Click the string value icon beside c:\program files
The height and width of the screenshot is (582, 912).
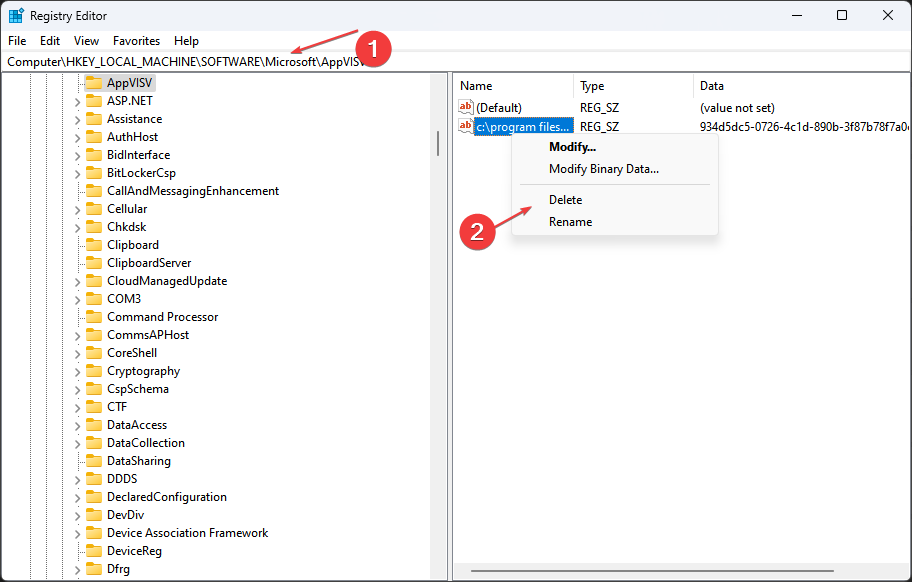coord(466,126)
